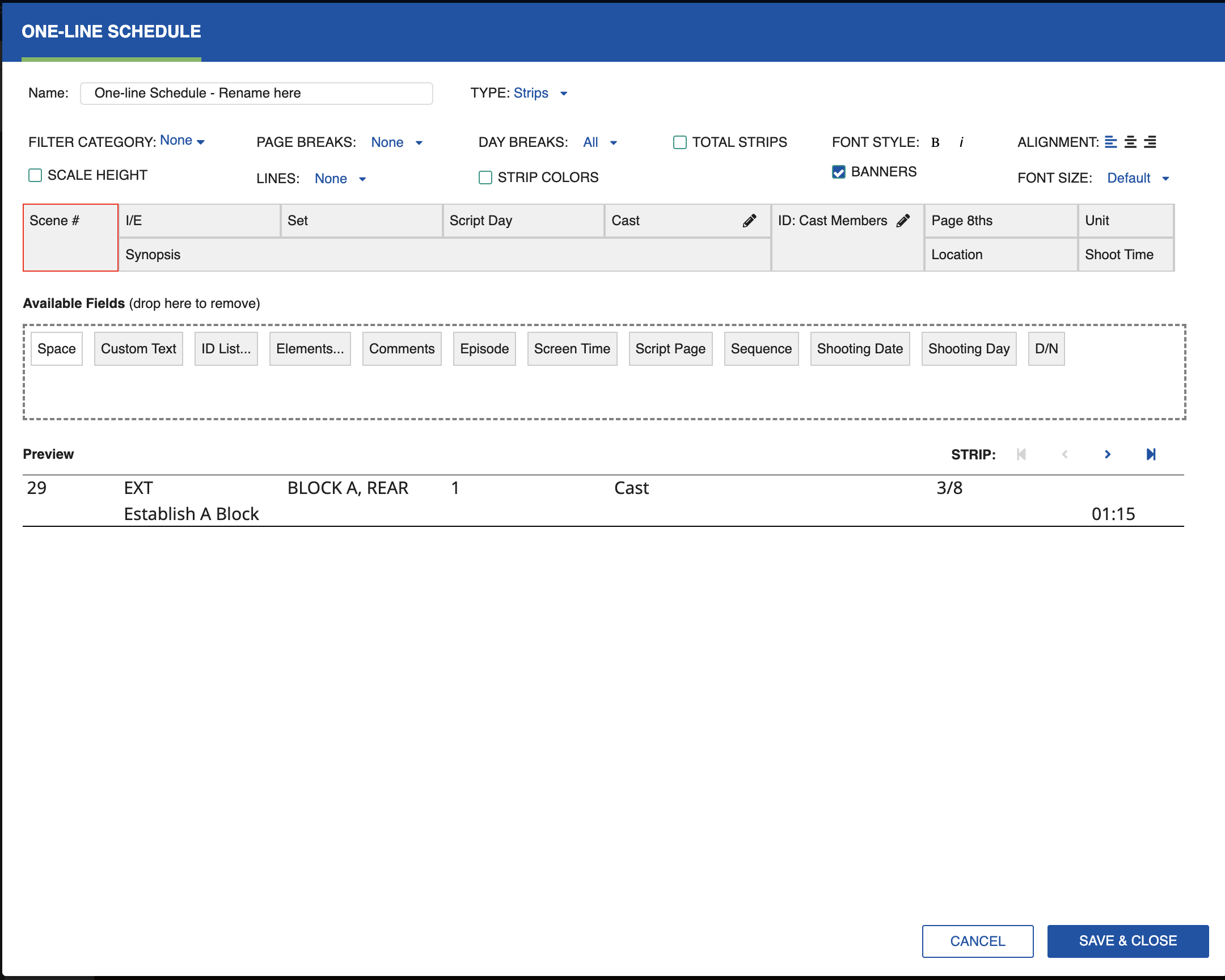Check the Total Strips option
This screenshot has width=1225, height=980.
pyautogui.click(x=680, y=142)
